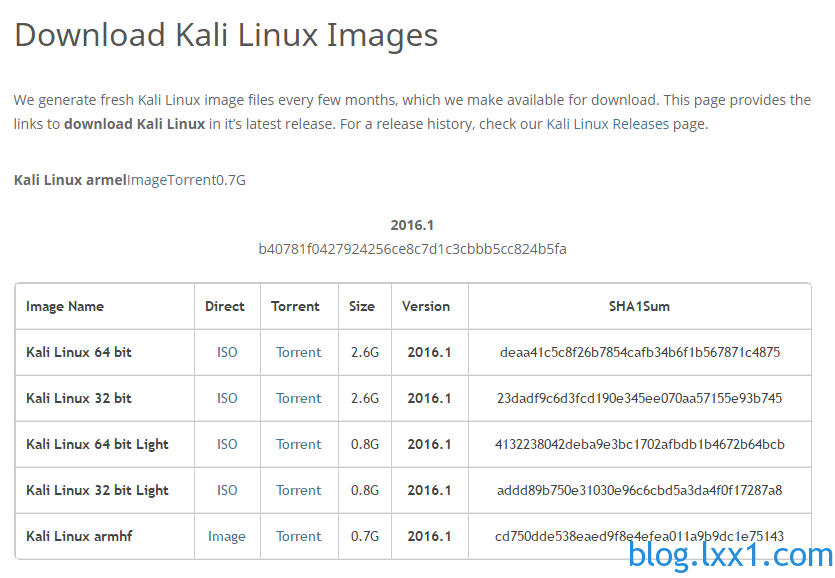Click the SHA1Sum column header

[640, 306]
